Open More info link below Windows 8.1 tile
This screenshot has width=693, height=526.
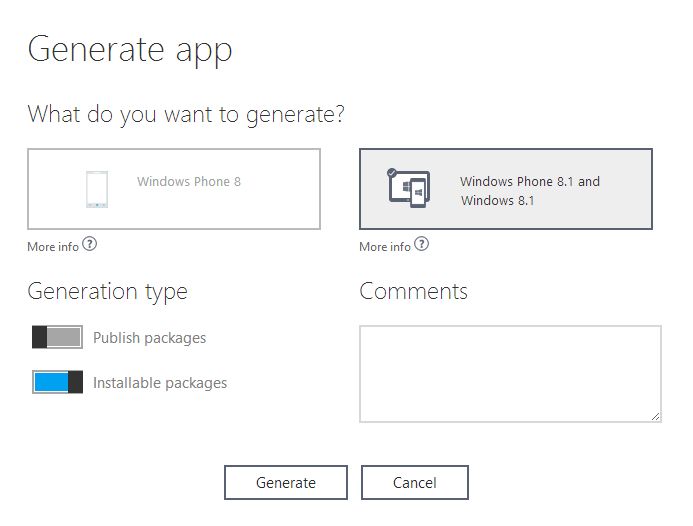point(385,247)
